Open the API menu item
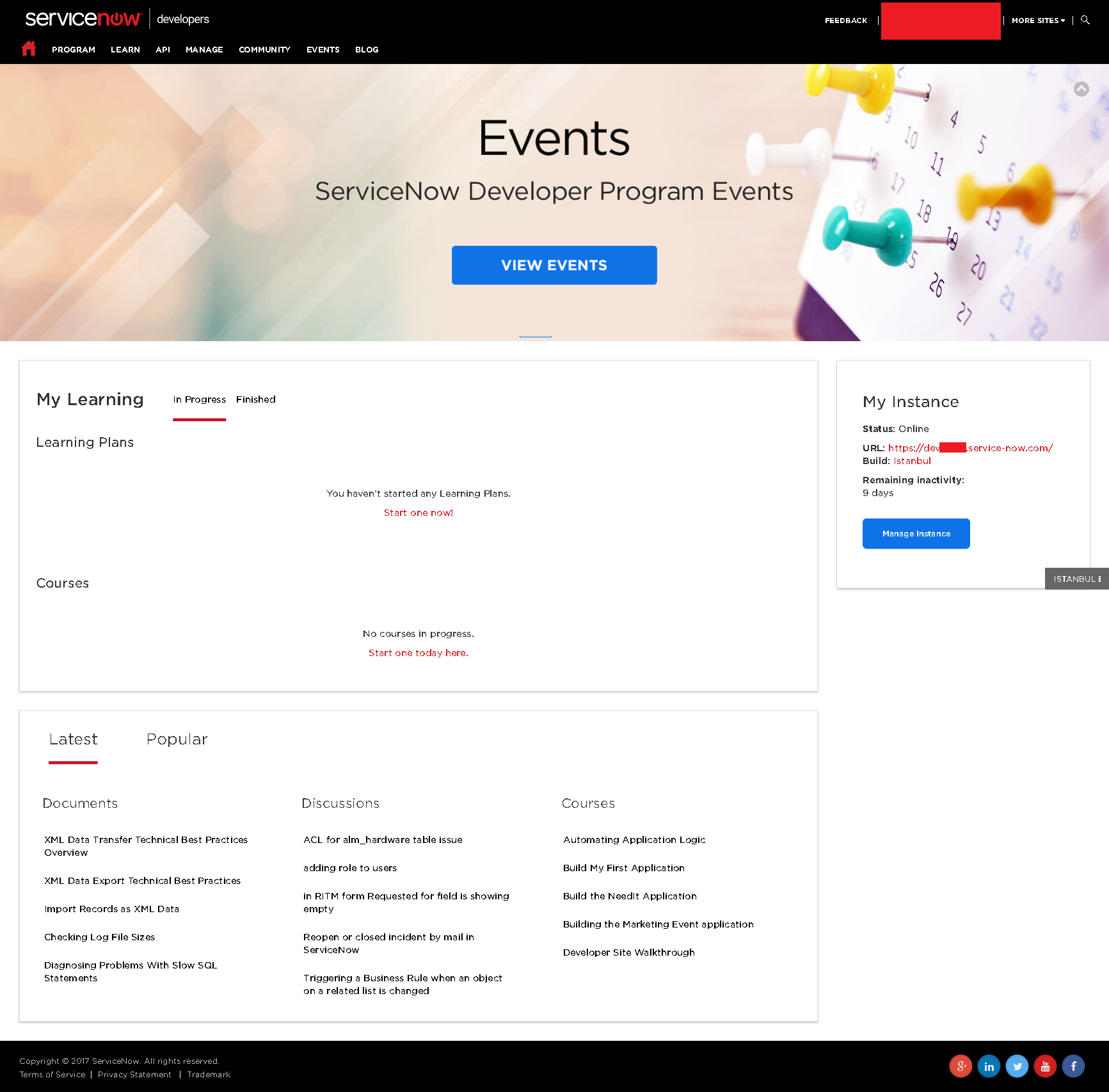This screenshot has height=1092, width=1109. pos(163,49)
